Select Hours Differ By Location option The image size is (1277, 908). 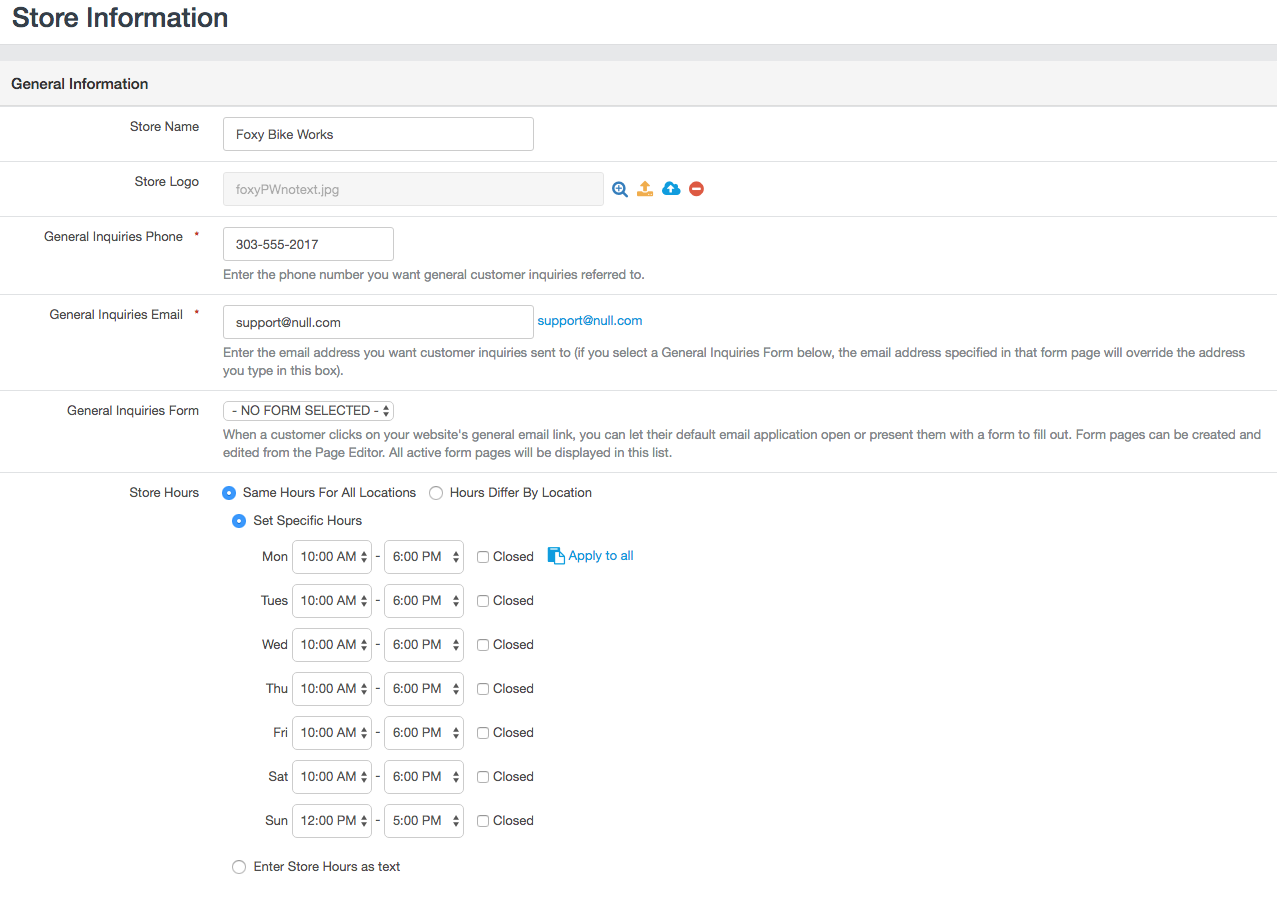click(436, 493)
